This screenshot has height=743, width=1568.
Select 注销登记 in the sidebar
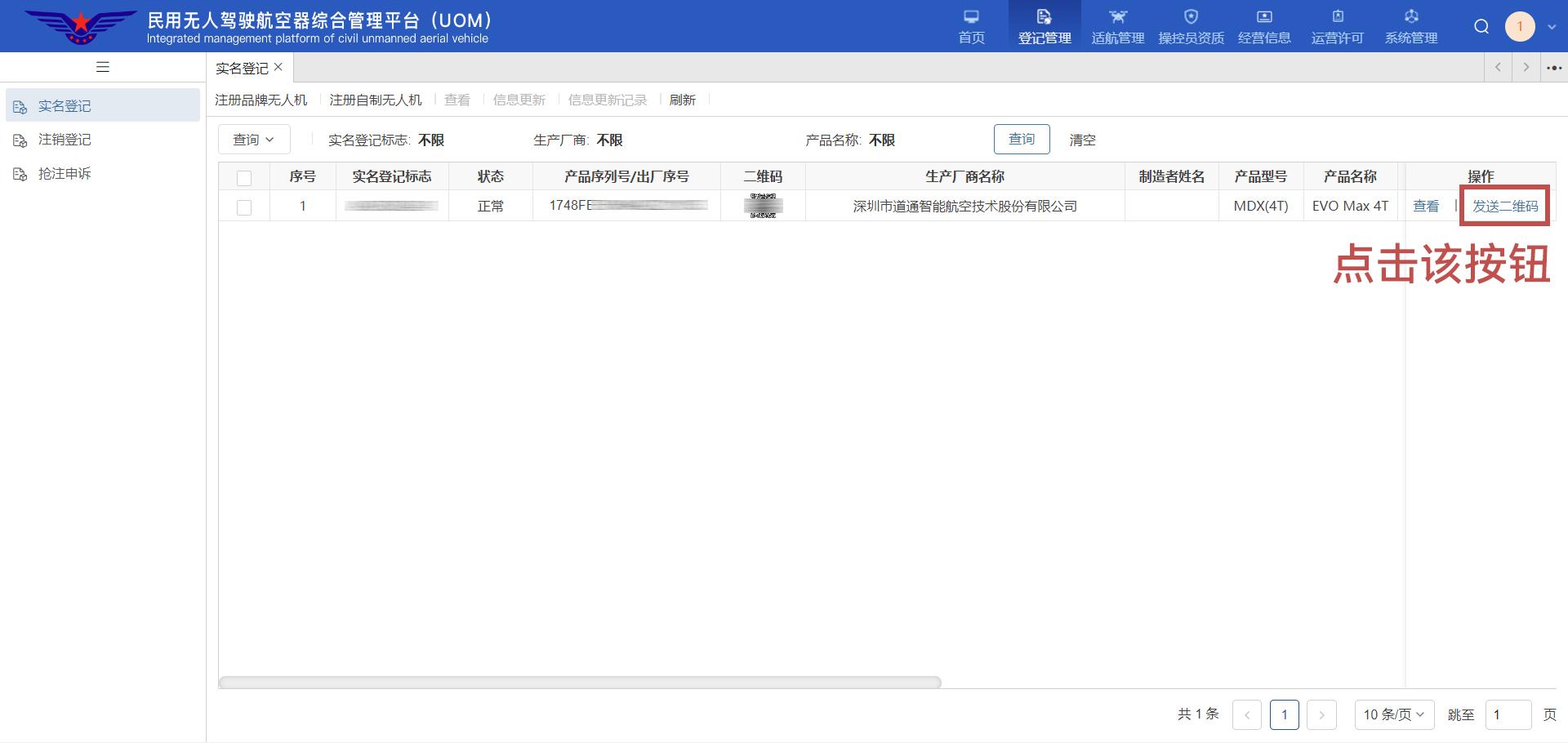click(65, 140)
